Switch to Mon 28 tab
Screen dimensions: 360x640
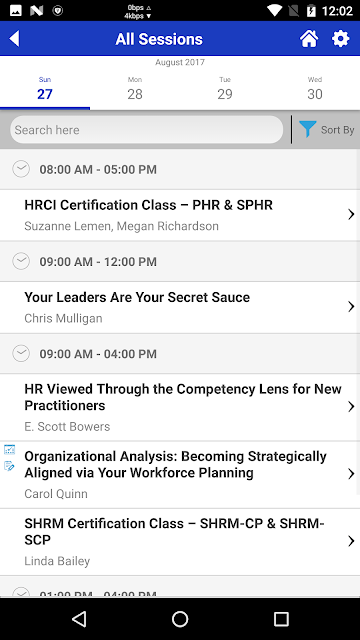point(135,89)
